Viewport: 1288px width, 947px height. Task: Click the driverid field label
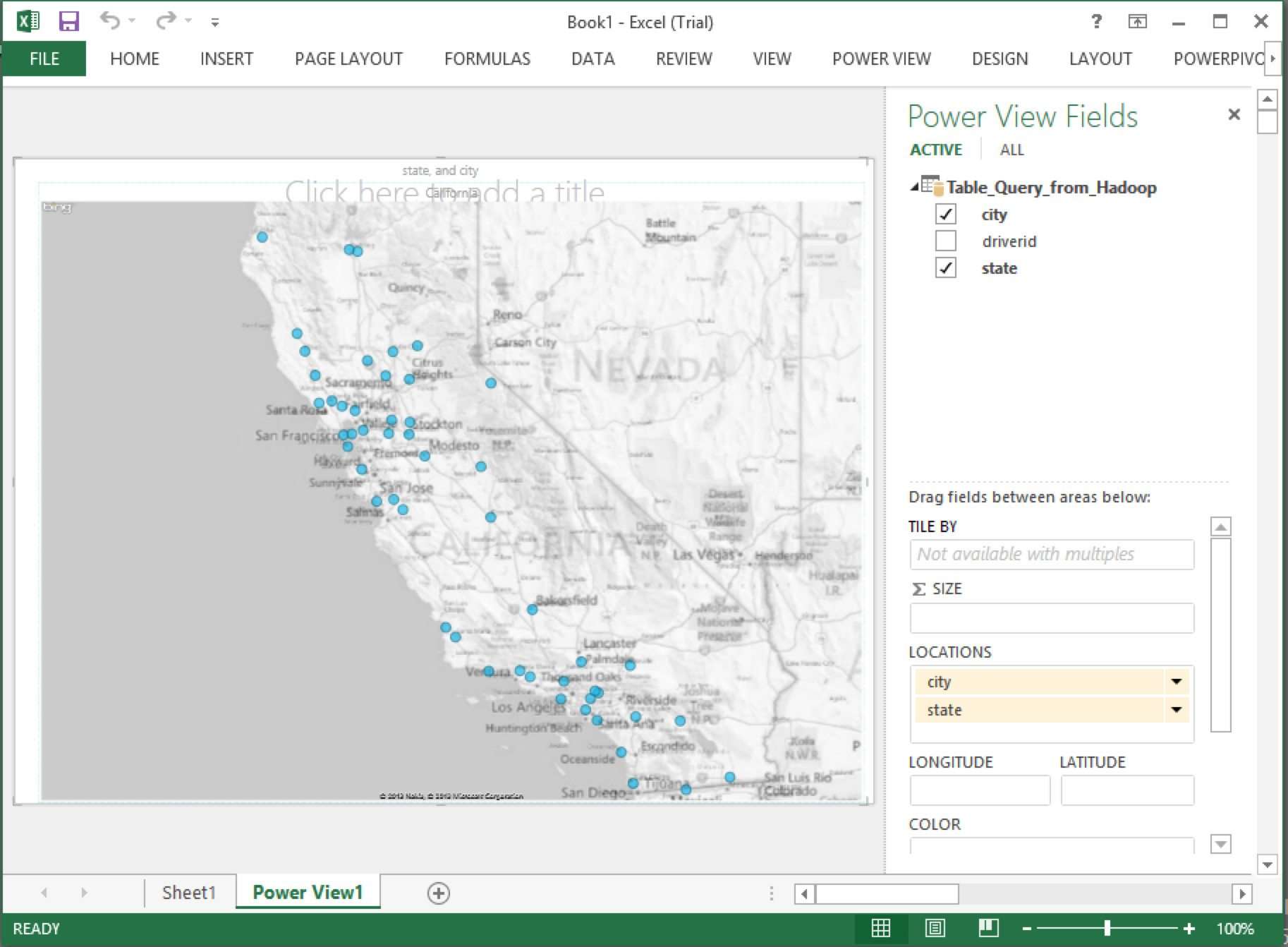click(1009, 241)
